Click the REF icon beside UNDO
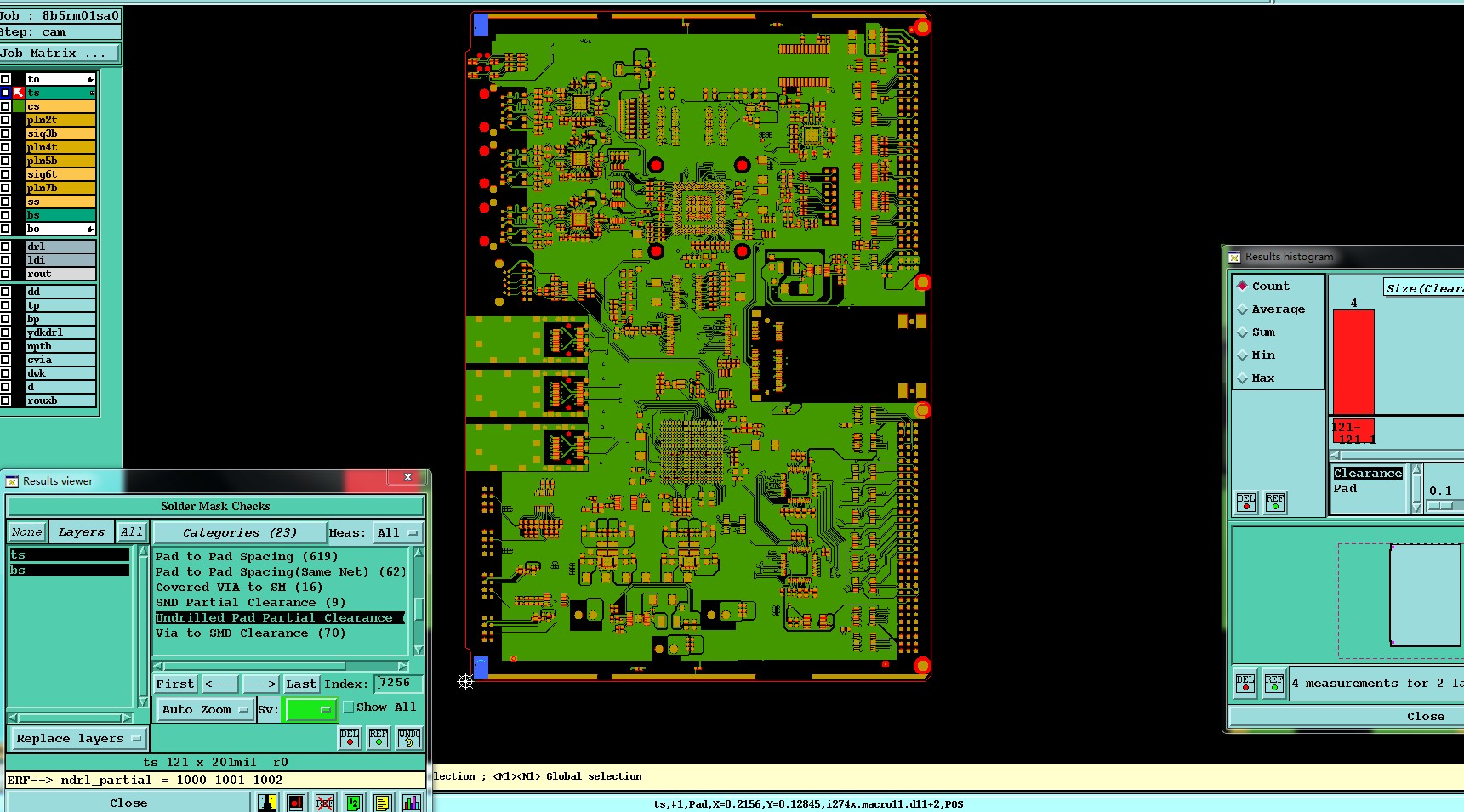Image resolution: width=1464 pixels, height=812 pixels. pos(379,738)
